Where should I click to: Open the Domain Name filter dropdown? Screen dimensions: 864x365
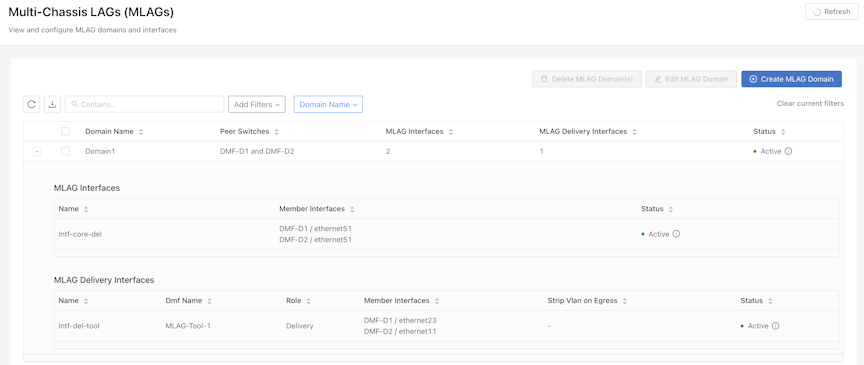coord(328,104)
